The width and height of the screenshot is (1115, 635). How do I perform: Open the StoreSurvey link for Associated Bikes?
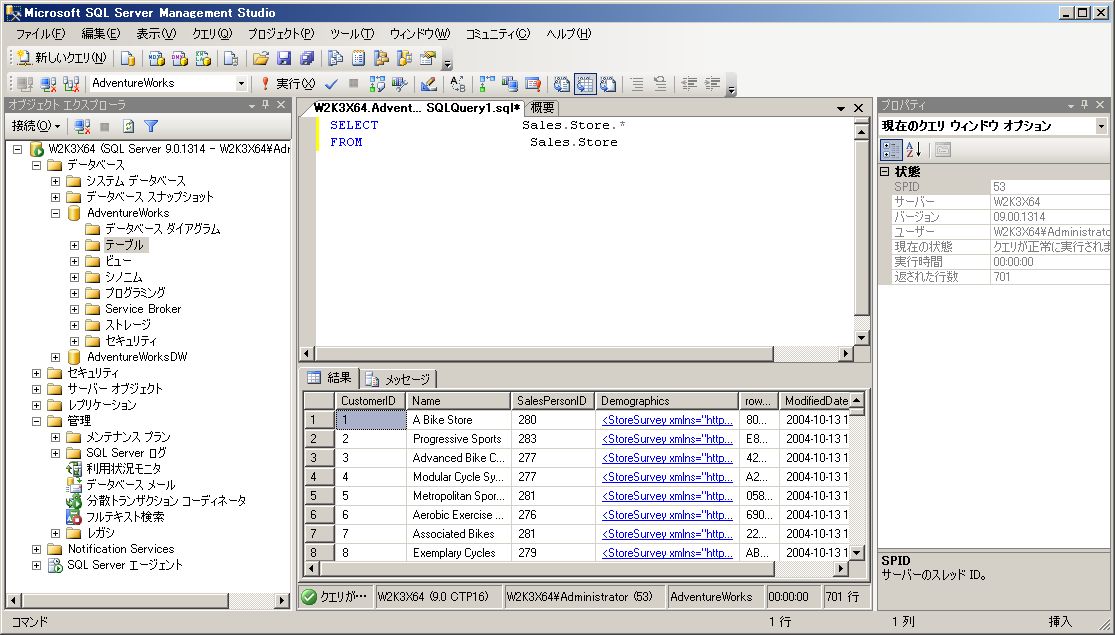tap(667, 534)
